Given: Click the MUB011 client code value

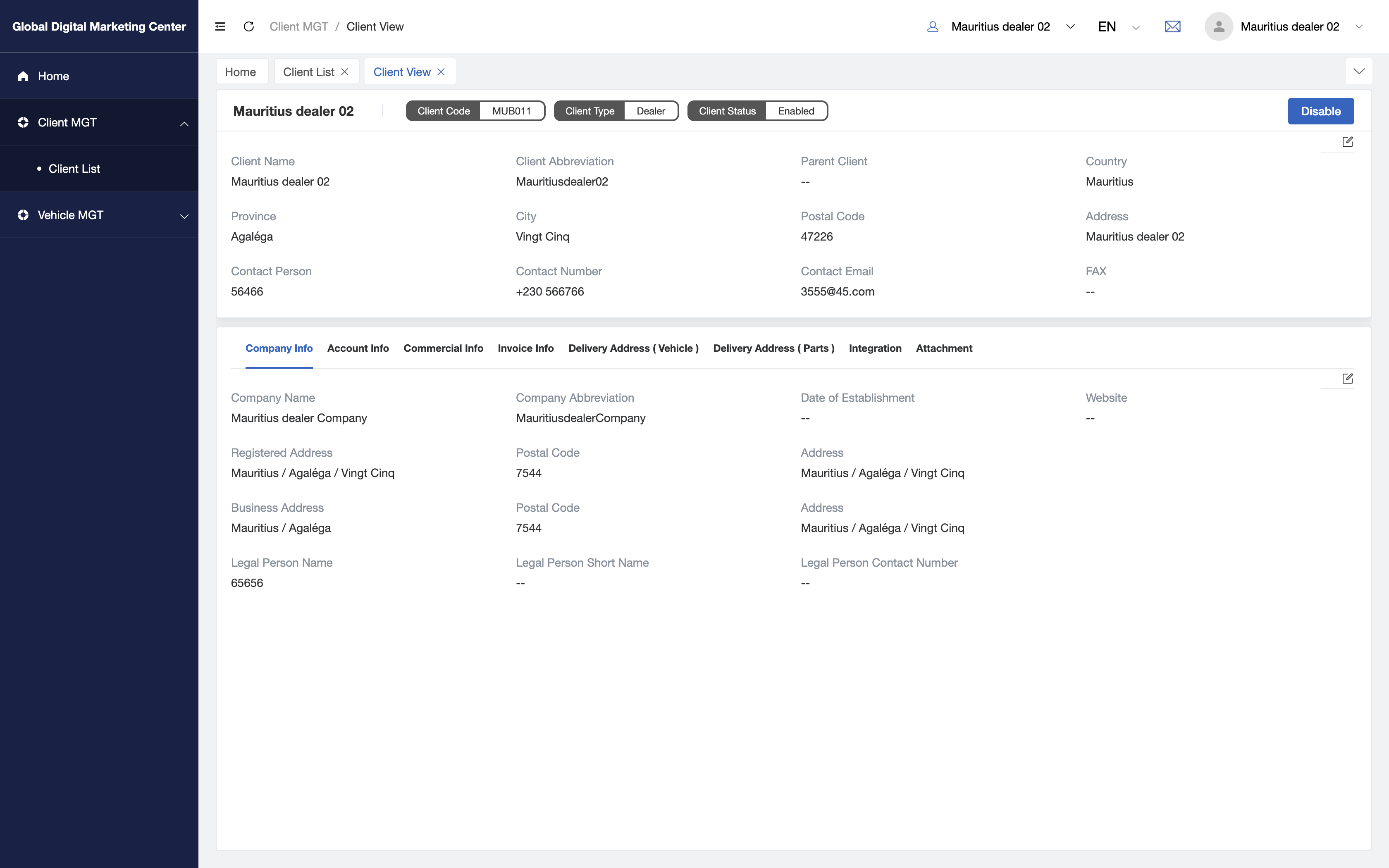Looking at the screenshot, I should [511, 111].
